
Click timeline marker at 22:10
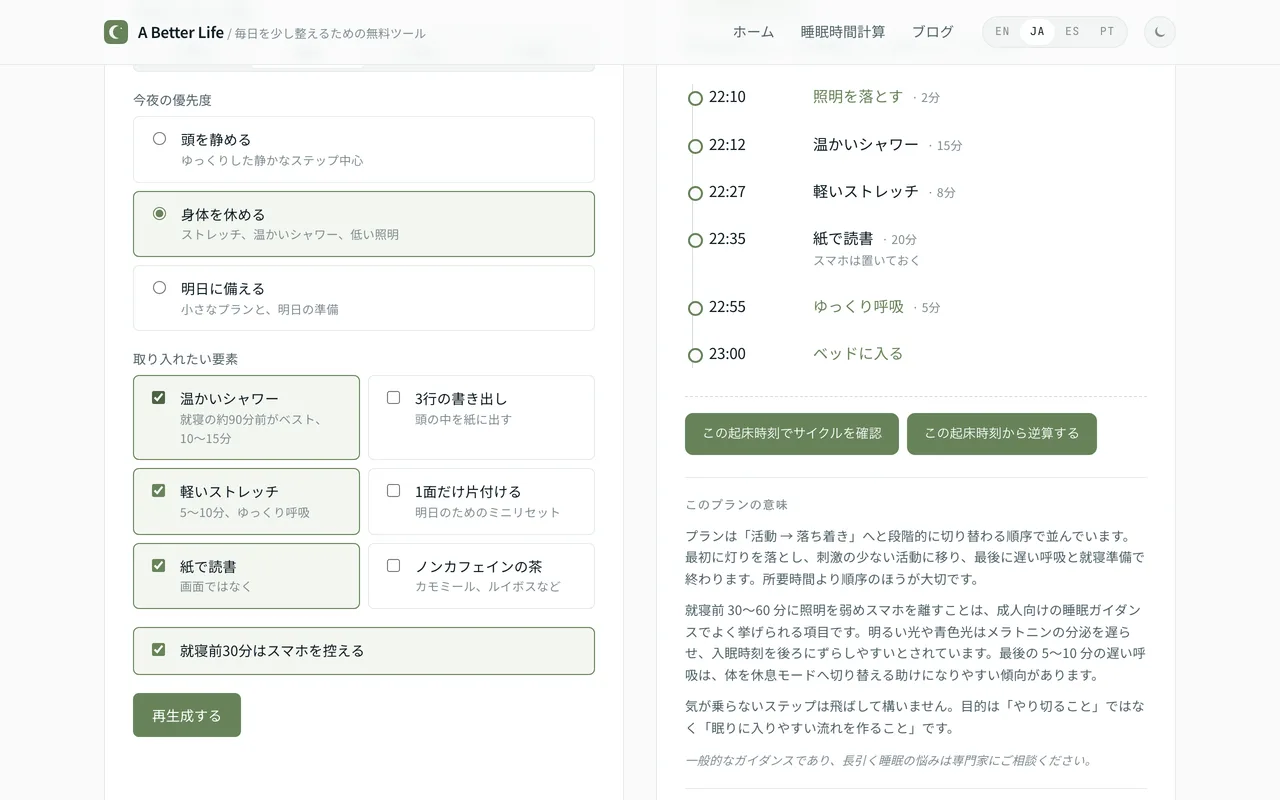pyautogui.click(x=695, y=98)
